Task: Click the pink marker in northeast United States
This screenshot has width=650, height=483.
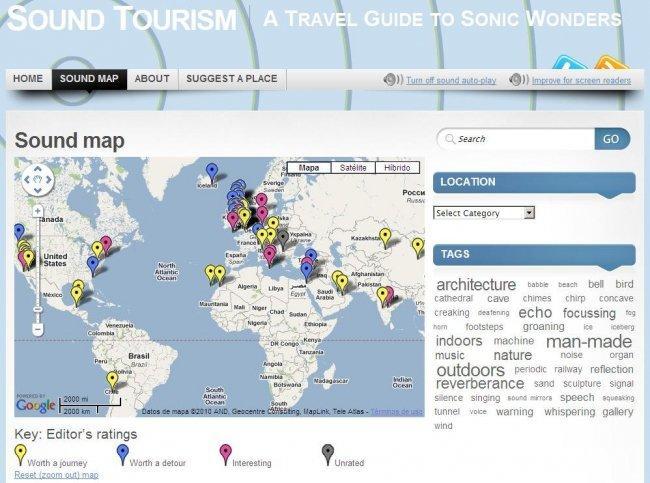Action: (x=107, y=244)
